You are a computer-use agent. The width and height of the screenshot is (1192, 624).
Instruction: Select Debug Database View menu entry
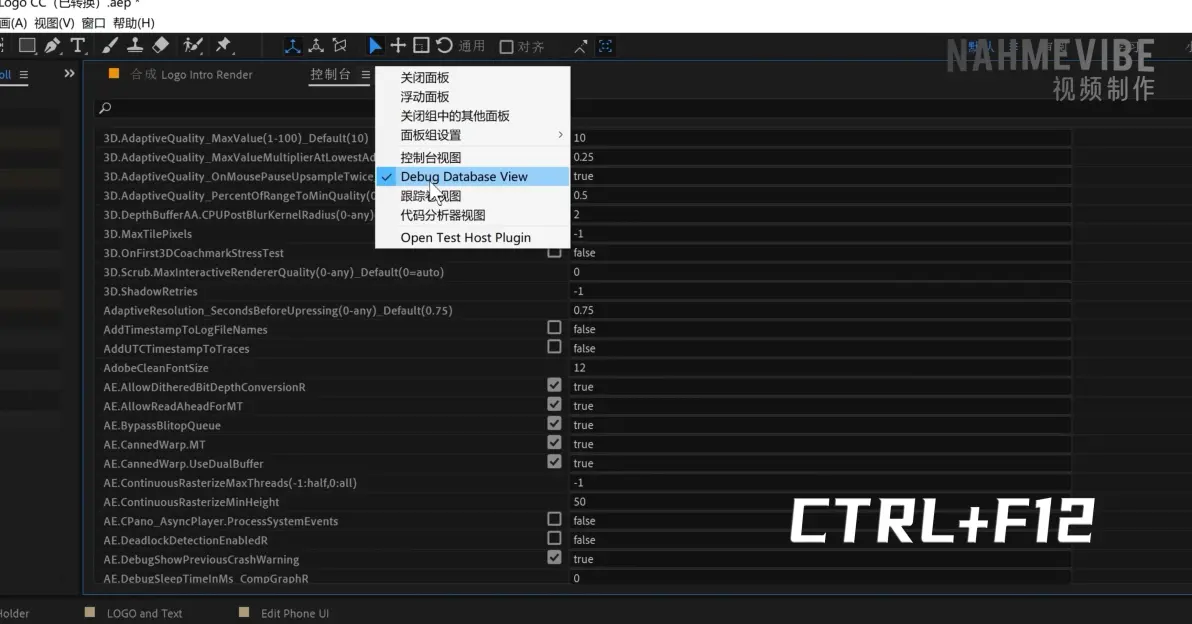tap(462, 176)
